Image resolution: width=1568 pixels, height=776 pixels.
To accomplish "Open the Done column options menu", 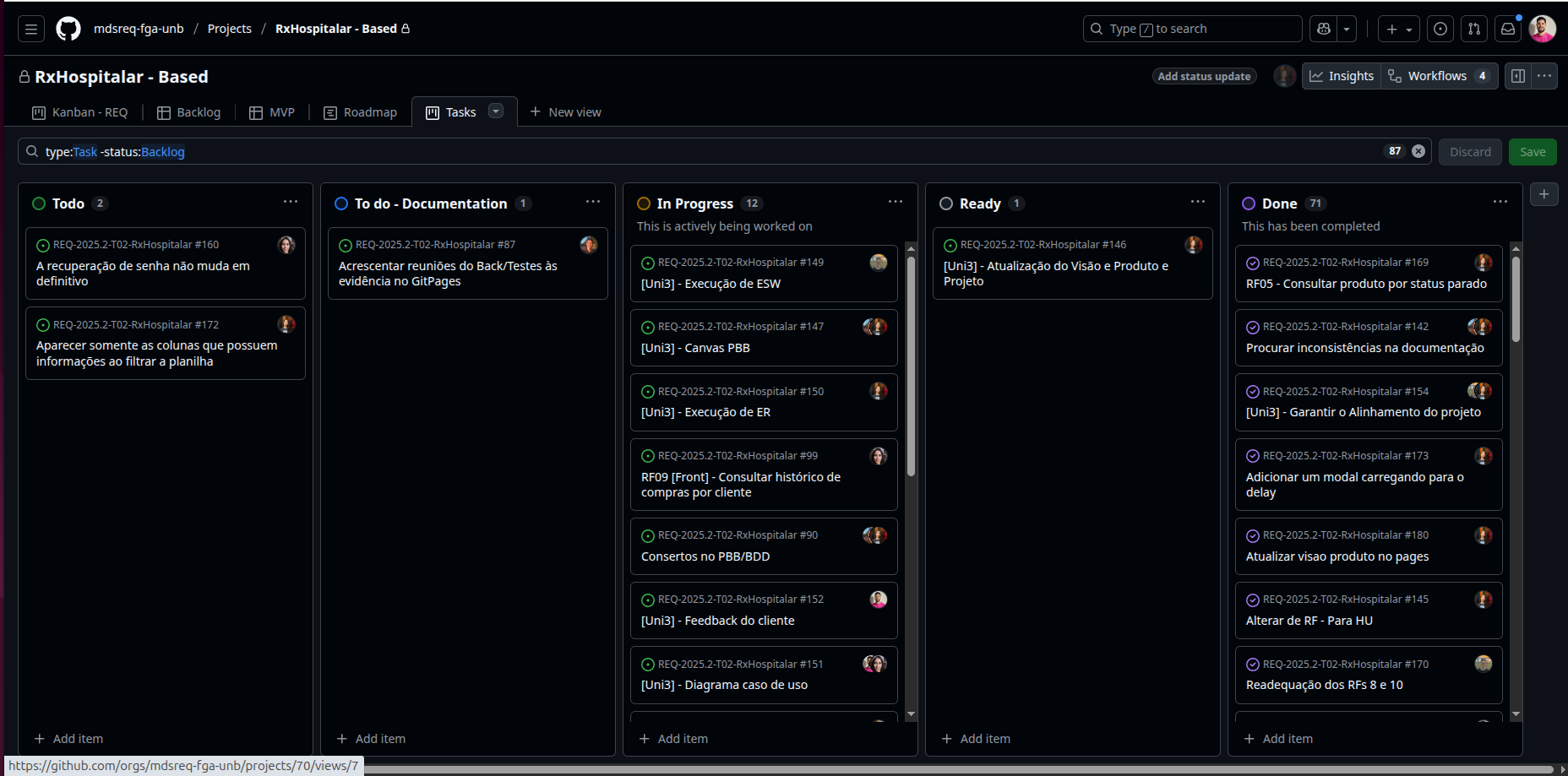I will (1500, 202).
